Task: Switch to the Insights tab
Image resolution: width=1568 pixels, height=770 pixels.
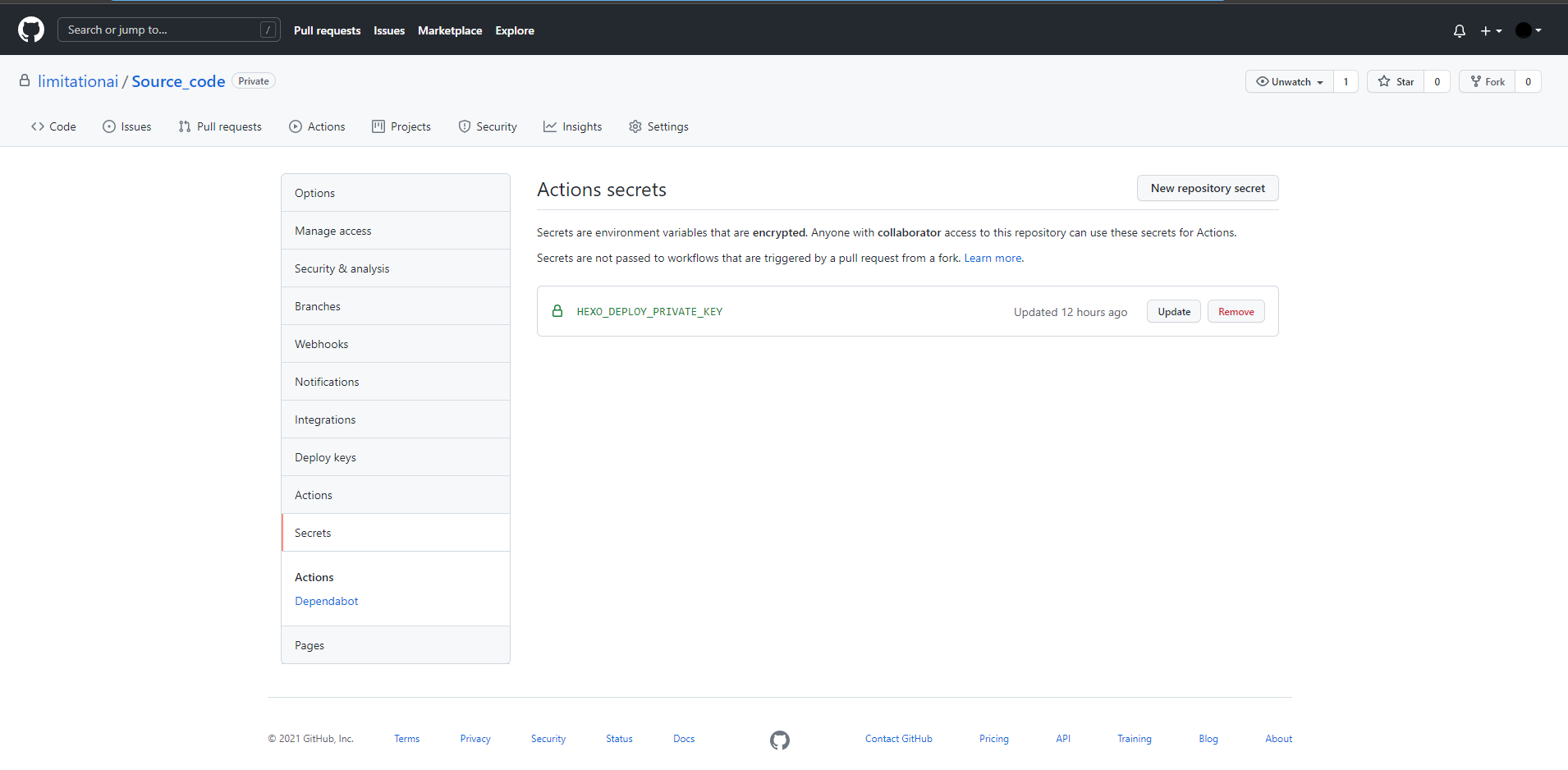Action: [x=573, y=126]
